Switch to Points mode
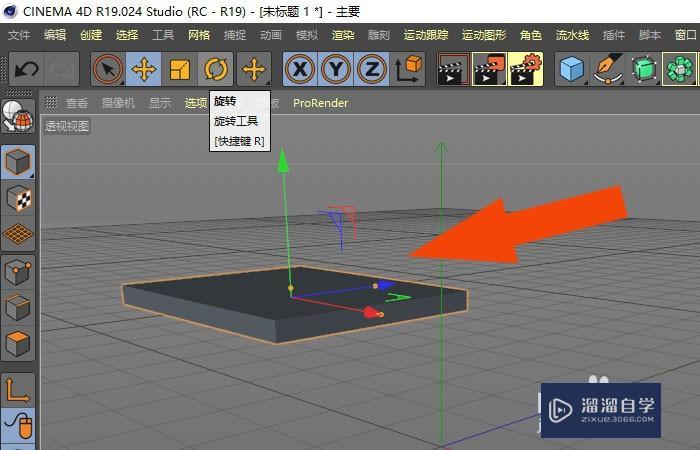Image resolution: width=700 pixels, height=450 pixels. pyautogui.click(x=18, y=272)
